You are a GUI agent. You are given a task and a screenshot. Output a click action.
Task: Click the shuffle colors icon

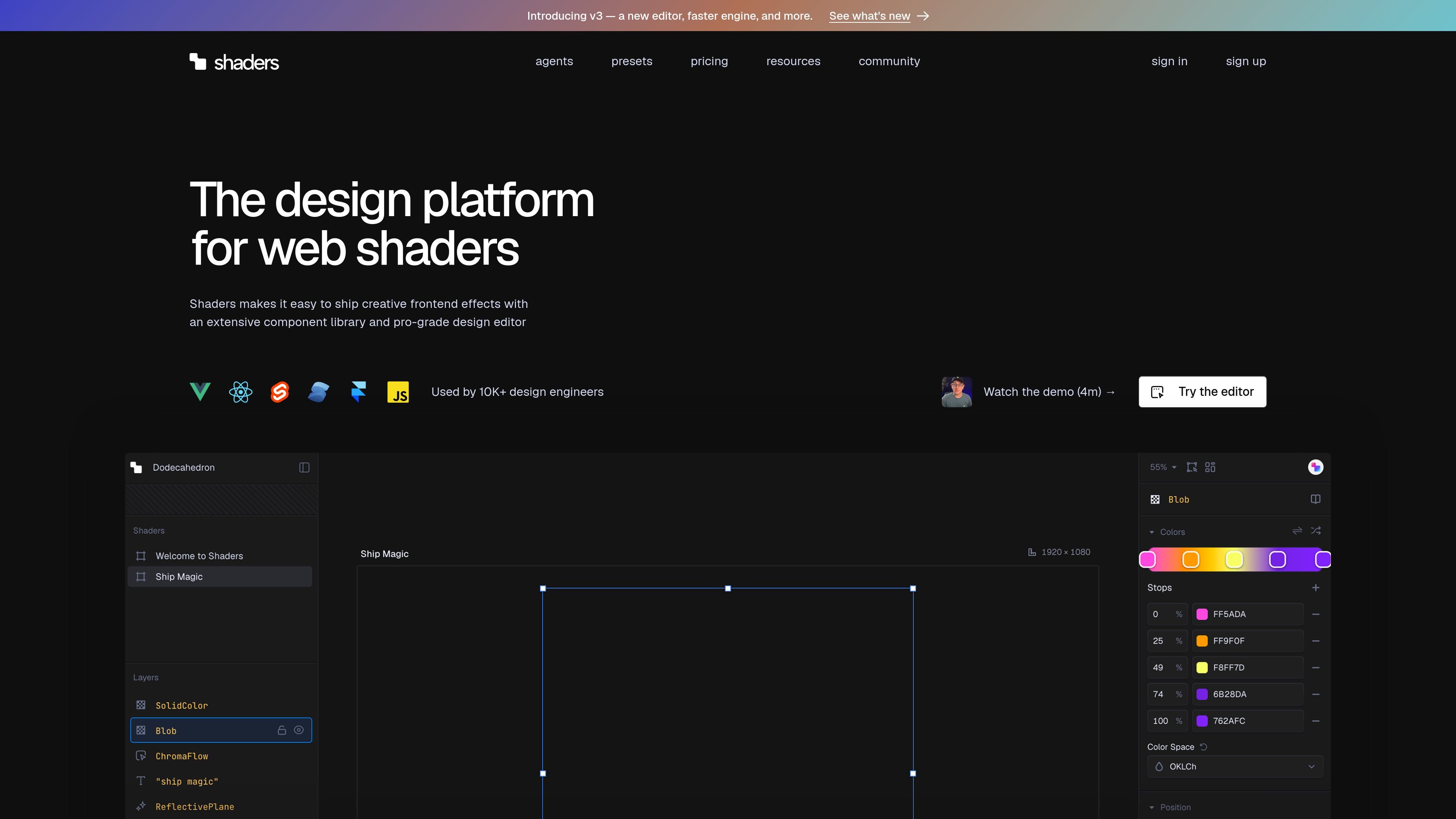[1316, 531]
